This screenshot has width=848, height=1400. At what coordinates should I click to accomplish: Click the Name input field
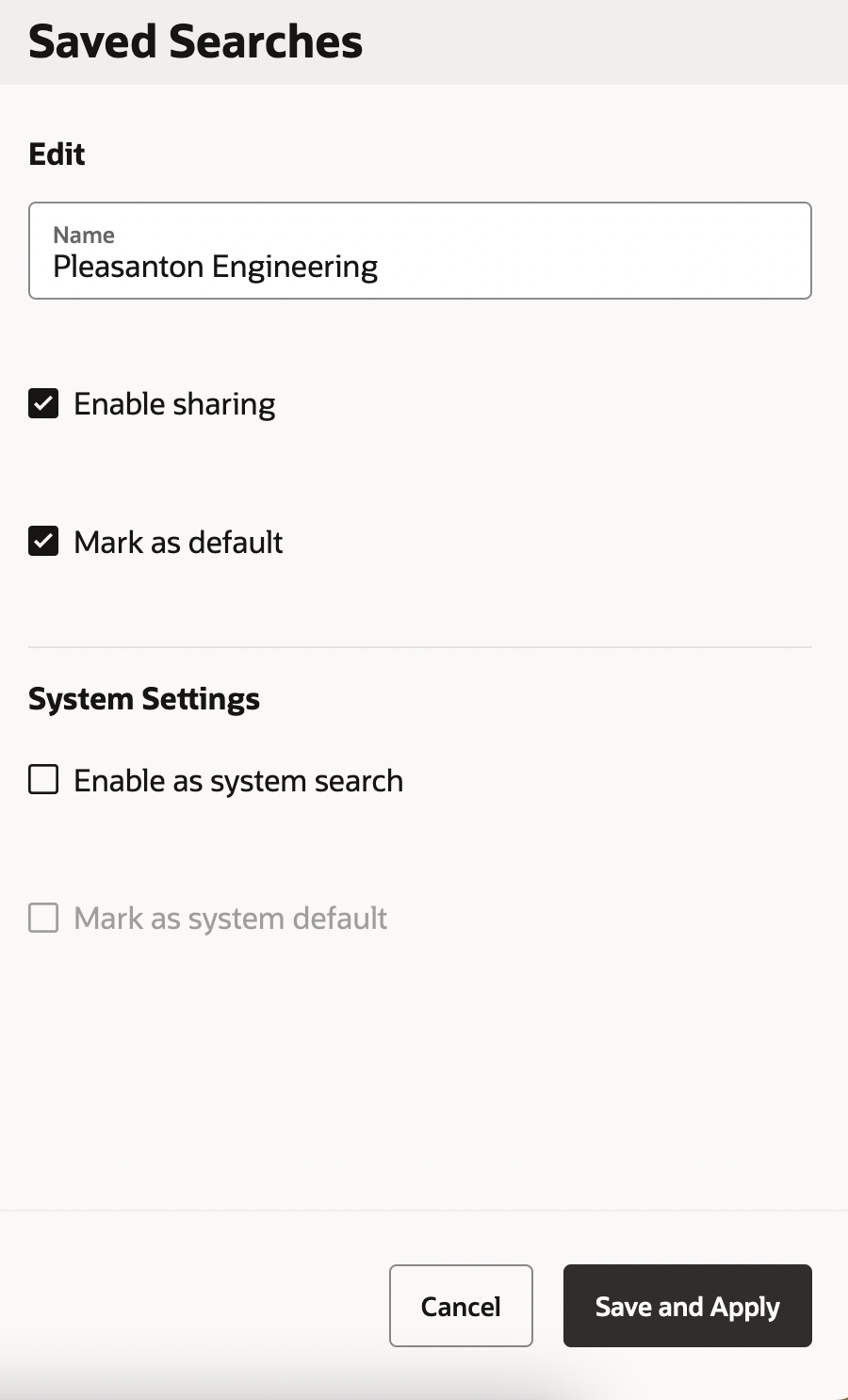419,251
